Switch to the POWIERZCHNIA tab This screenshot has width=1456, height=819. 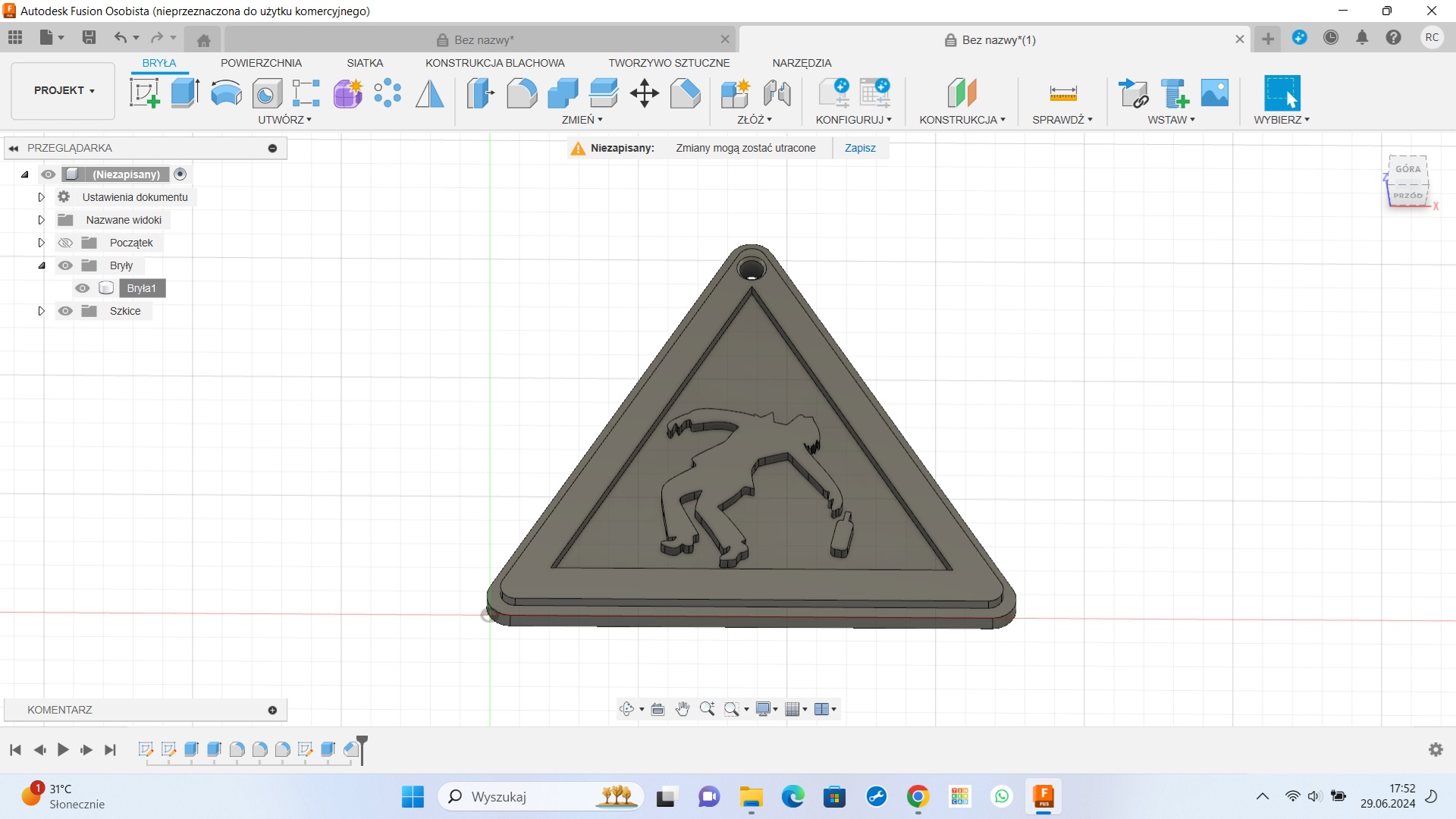[x=261, y=63]
